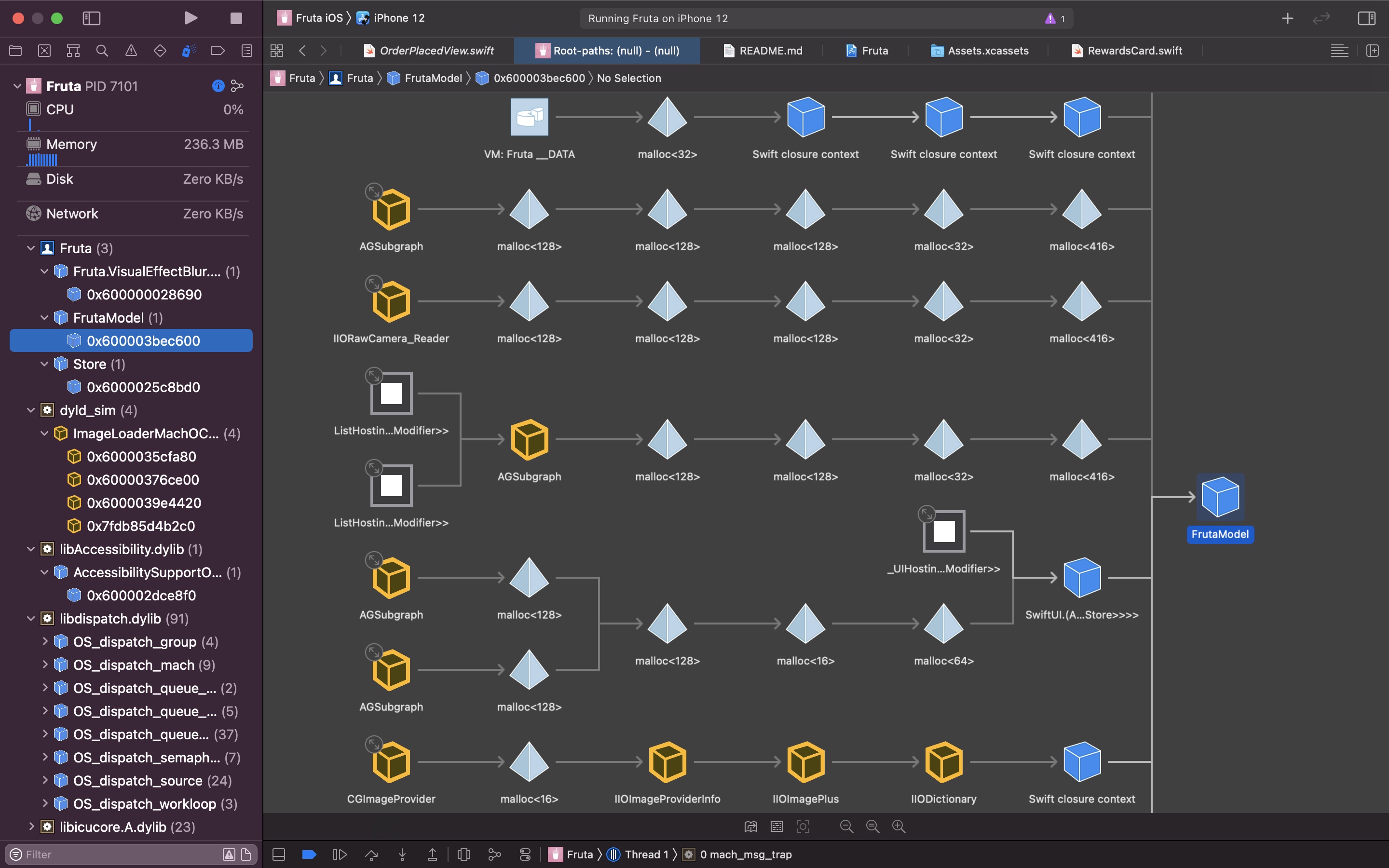Image resolution: width=1389 pixels, height=868 pixels.
Task: Toggle the inspector panel on the right
Action: [1366, 18]
